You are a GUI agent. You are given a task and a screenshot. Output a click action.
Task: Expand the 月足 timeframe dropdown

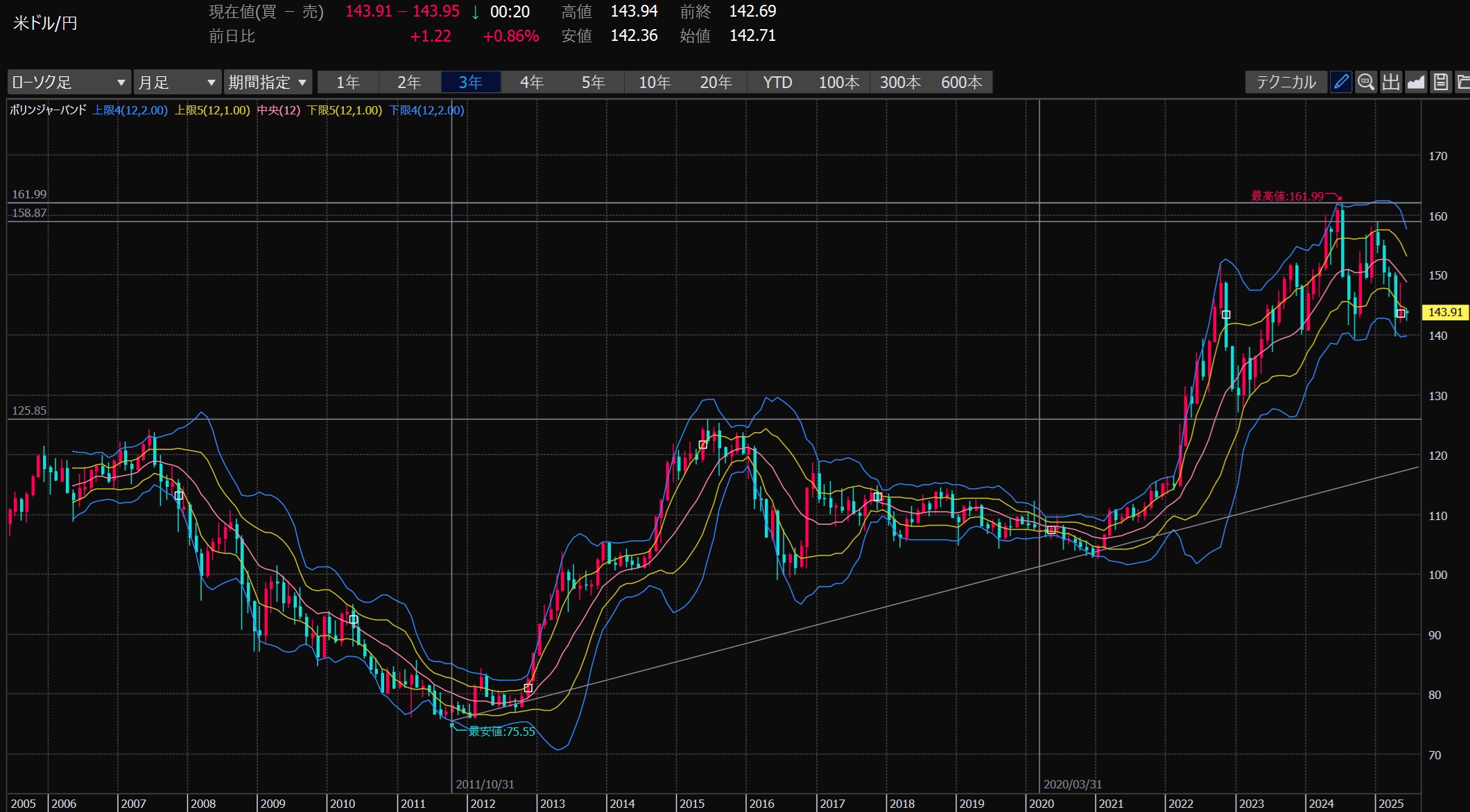click(178, 82)
